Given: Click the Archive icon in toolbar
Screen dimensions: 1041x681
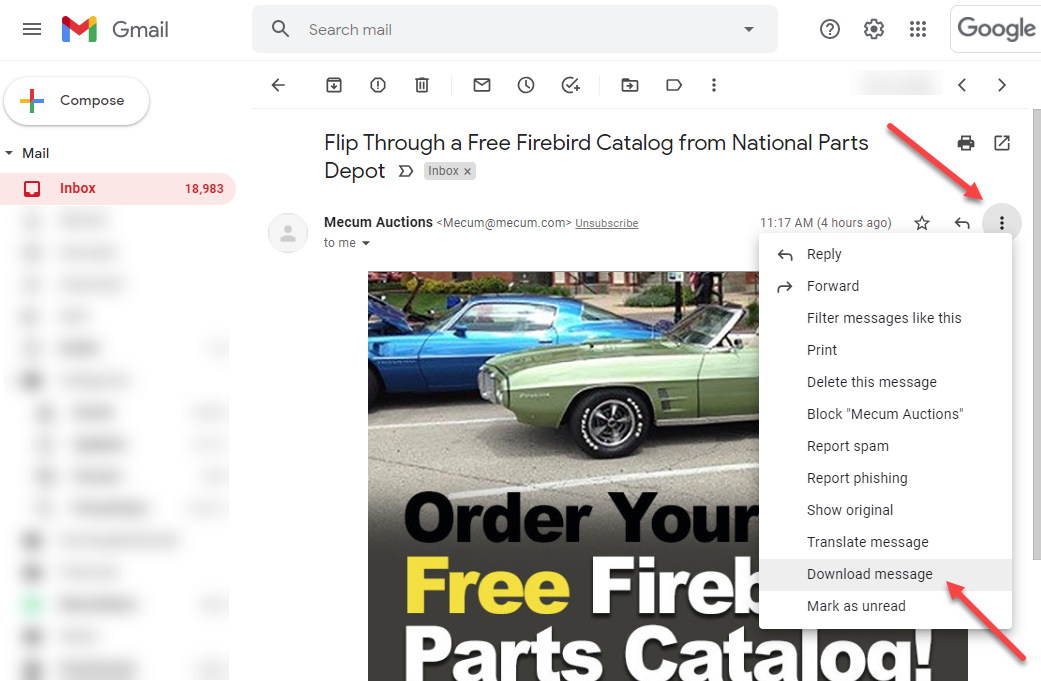Looking at the screenshot, I should click(334, 85).
